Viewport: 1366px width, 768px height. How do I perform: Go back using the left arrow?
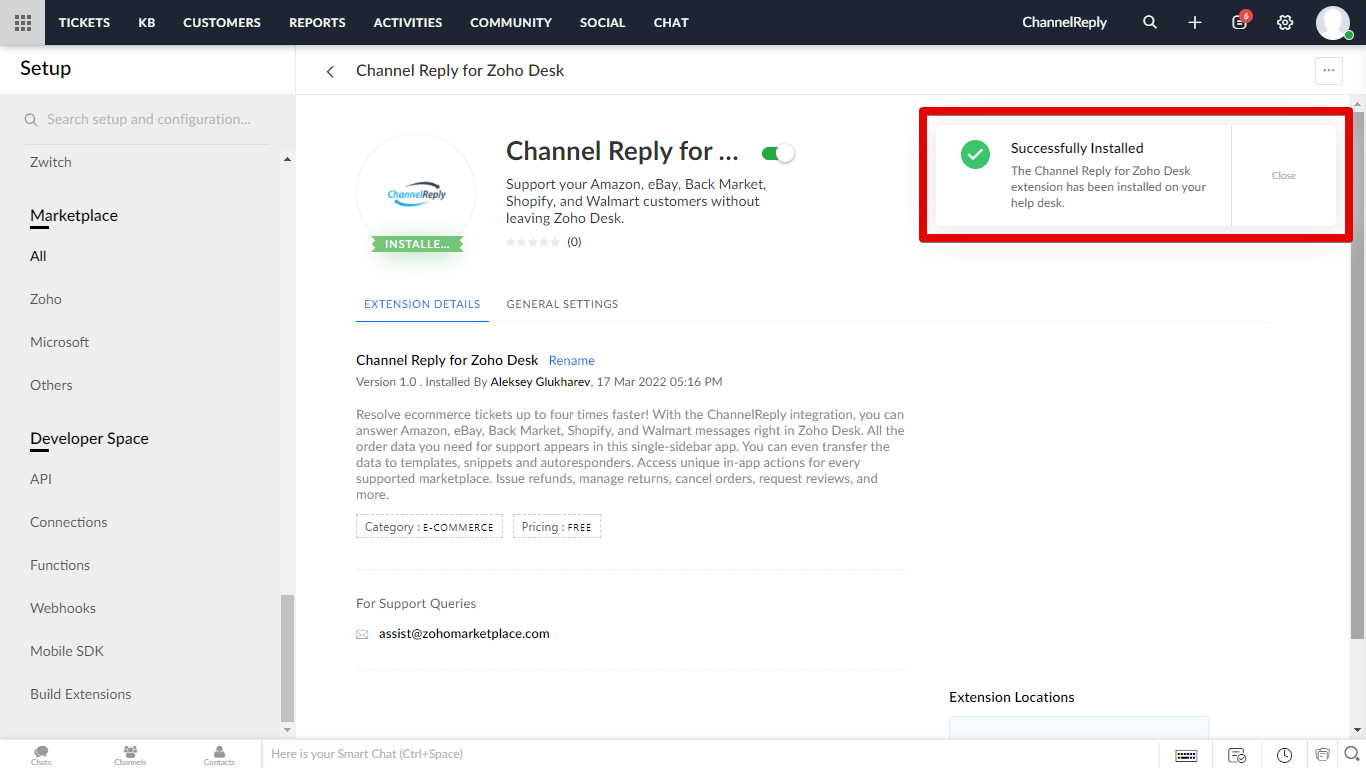point(330,71)
